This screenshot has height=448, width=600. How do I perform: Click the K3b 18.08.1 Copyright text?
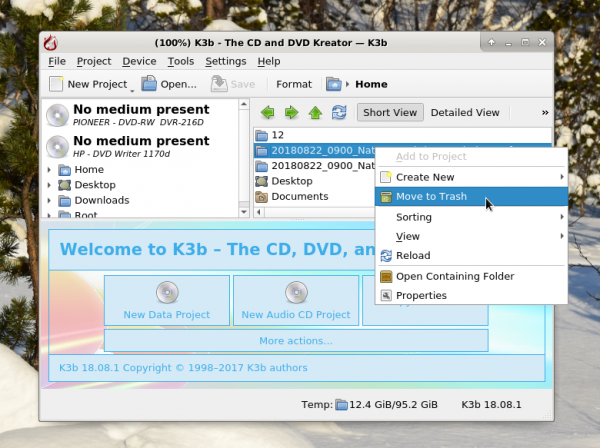pyautogui.click(x=183, y=368)
